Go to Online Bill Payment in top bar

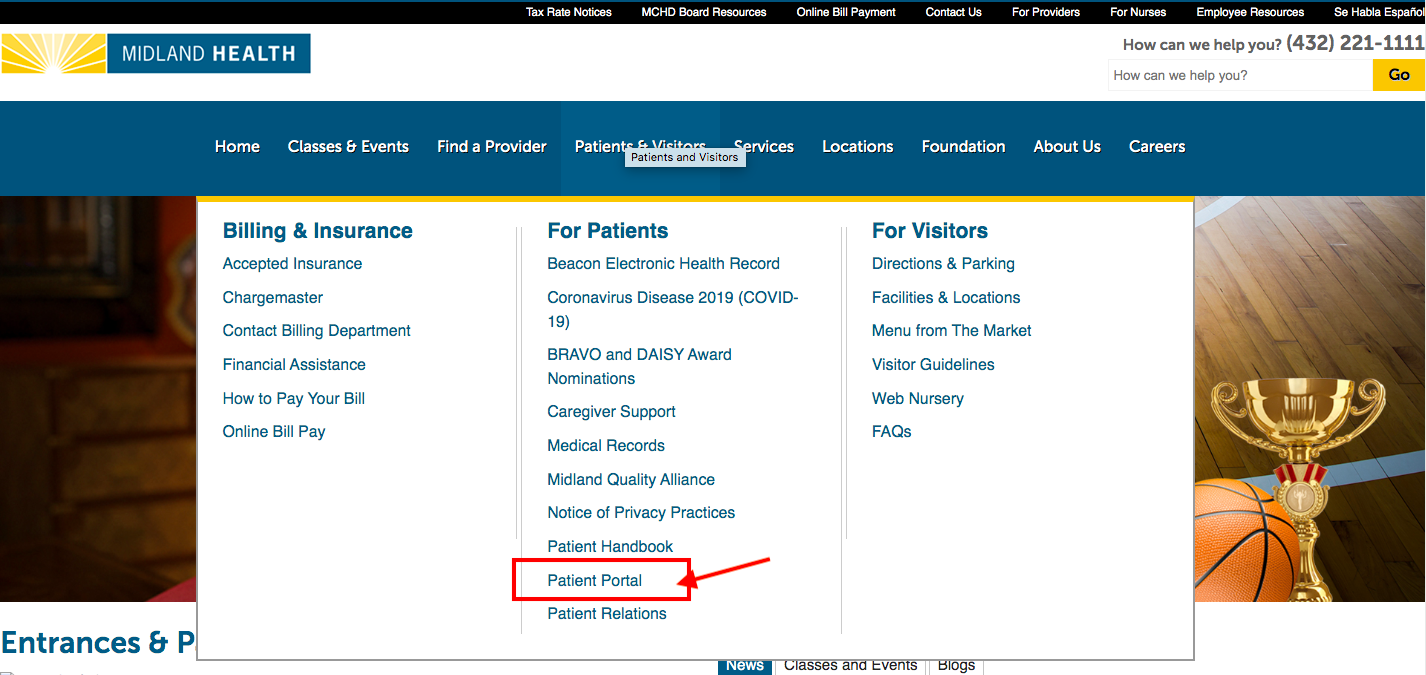click(846, 12)
